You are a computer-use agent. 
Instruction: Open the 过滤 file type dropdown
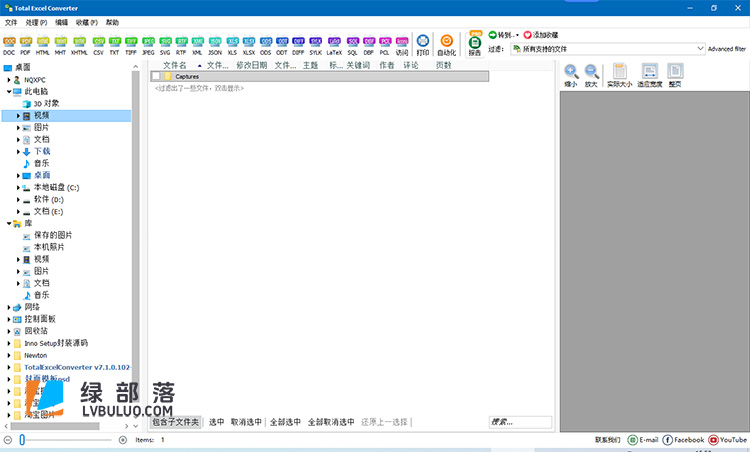[700, 49]
